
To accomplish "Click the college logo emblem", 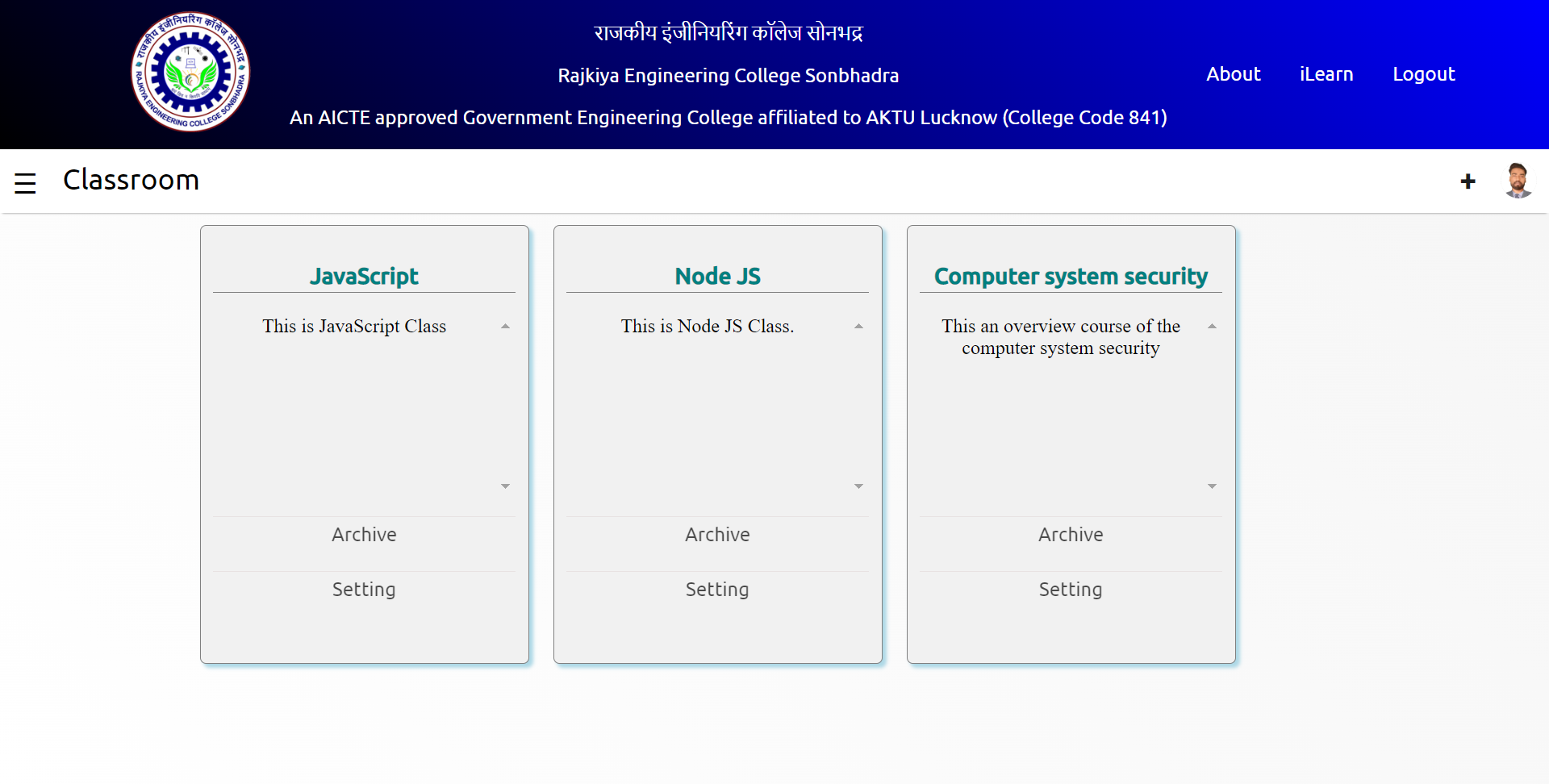I will tap(190, 72).
